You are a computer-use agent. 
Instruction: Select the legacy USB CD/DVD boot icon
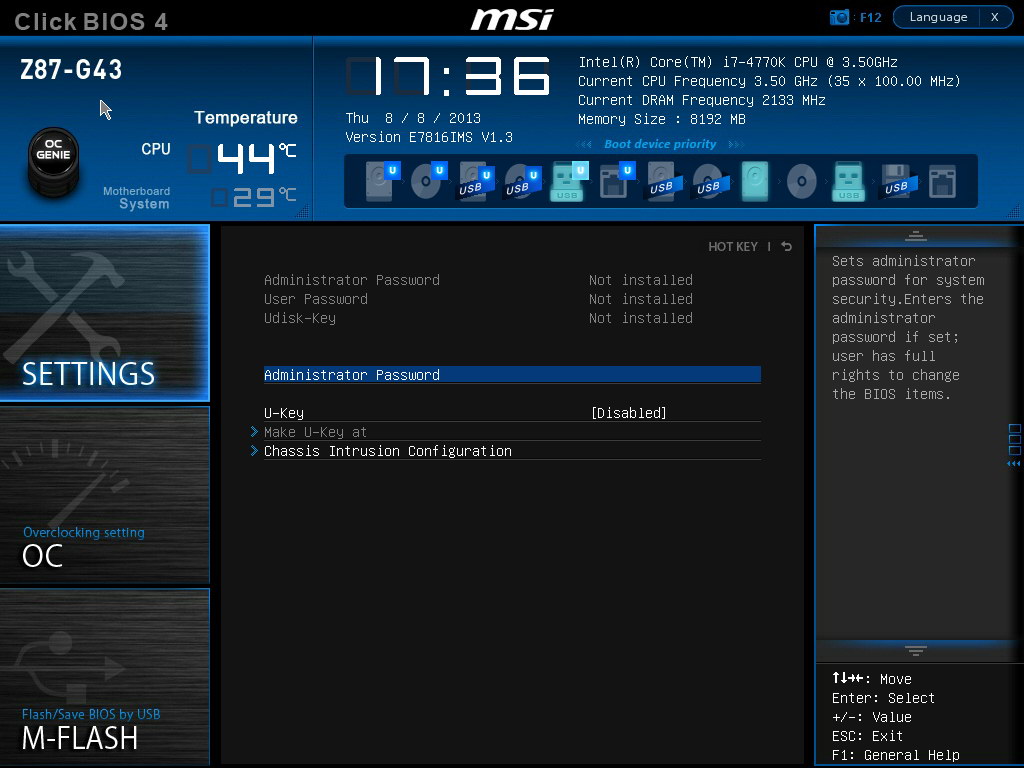[x=710, y=181]
